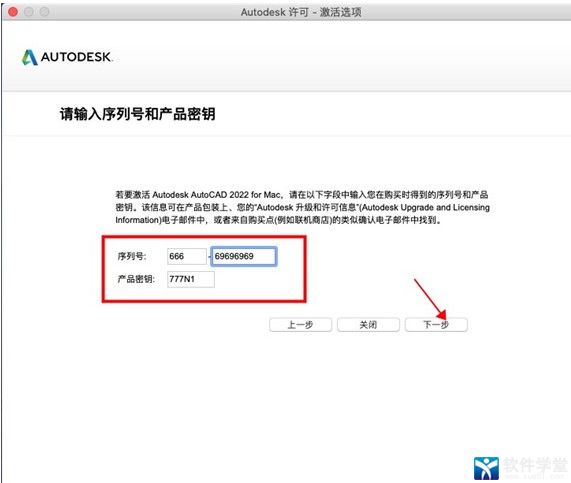The image size is (571, 483).
Task: Click the 序列号 label
Action: 132,256
